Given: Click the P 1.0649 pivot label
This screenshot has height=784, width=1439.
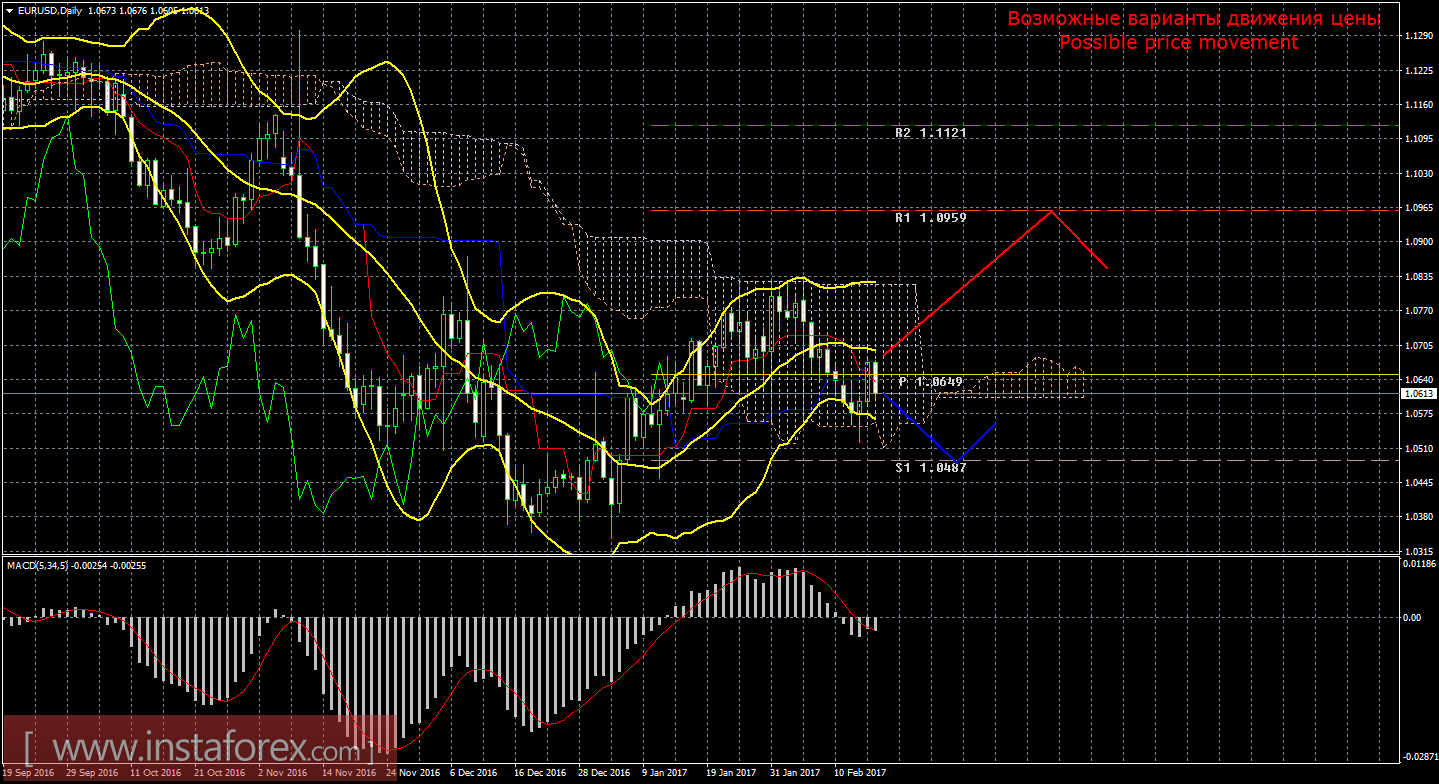Looking at the screenshot, I should [930, 382].
